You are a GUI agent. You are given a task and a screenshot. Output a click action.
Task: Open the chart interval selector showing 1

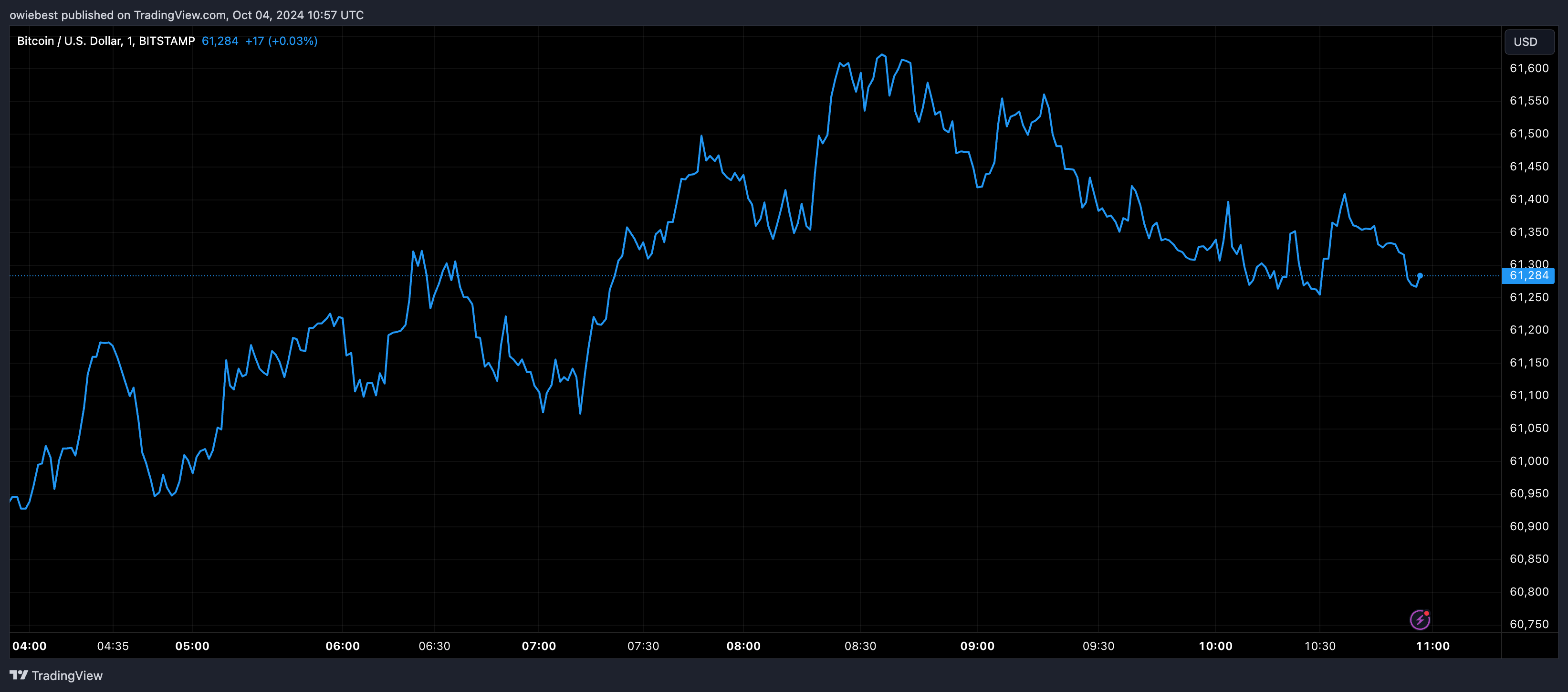130,41
